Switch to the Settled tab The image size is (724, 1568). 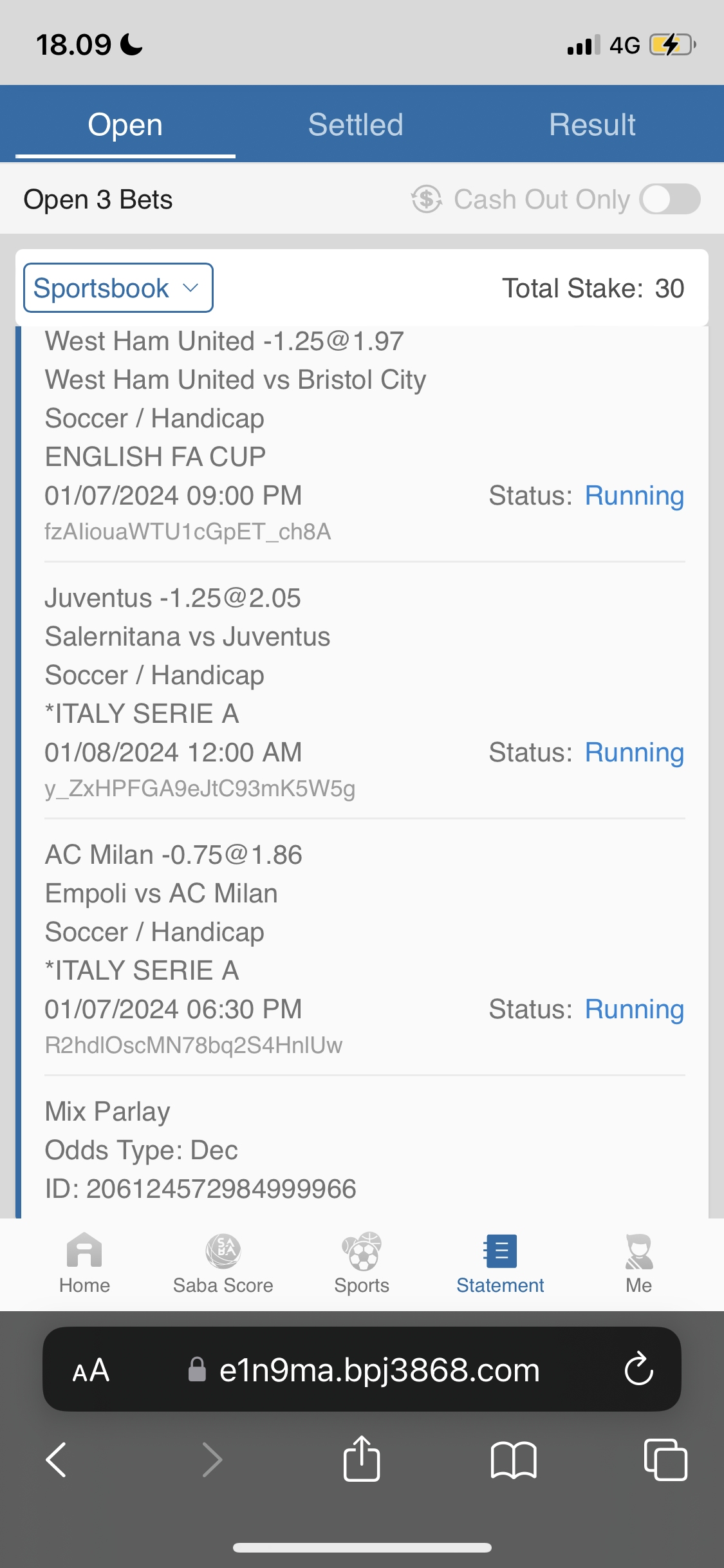[355, 125]
